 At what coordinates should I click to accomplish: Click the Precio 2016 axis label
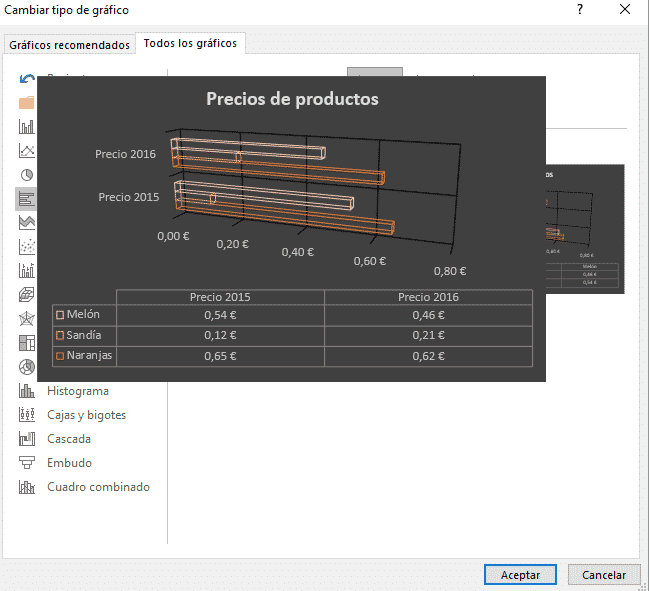click(x=125, y=154)
